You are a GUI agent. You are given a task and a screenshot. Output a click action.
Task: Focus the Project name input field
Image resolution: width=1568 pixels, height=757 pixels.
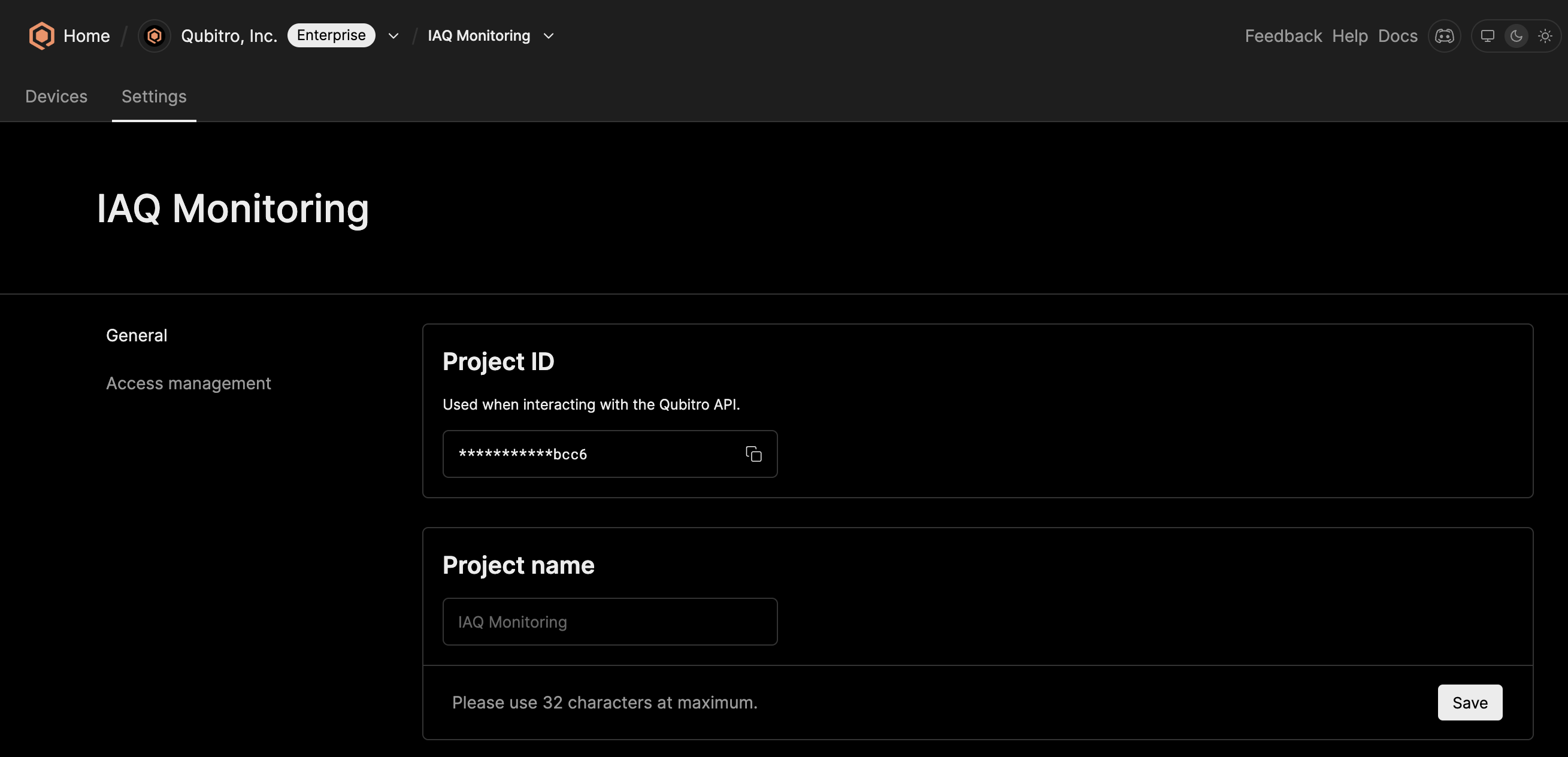coord(610,621)
